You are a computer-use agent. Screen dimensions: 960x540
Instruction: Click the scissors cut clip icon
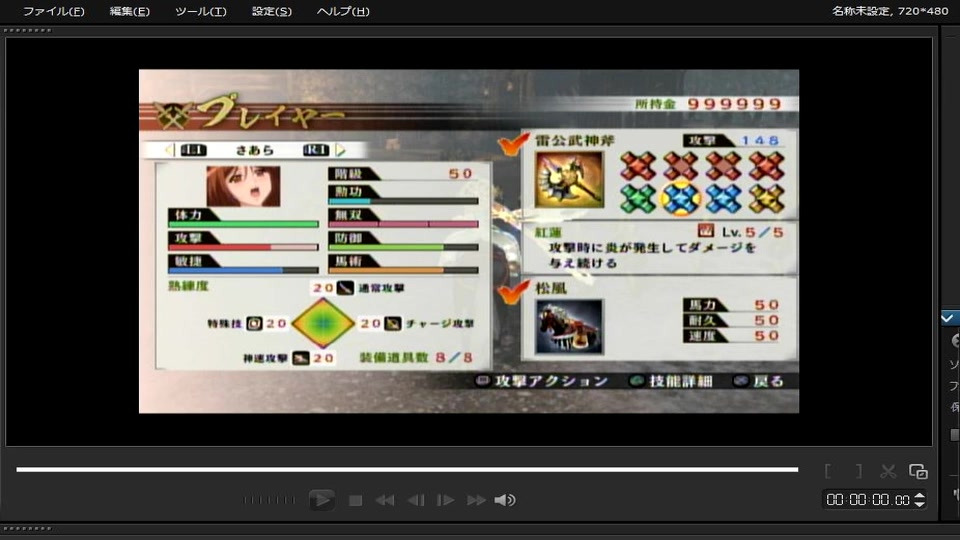point(888,471)
